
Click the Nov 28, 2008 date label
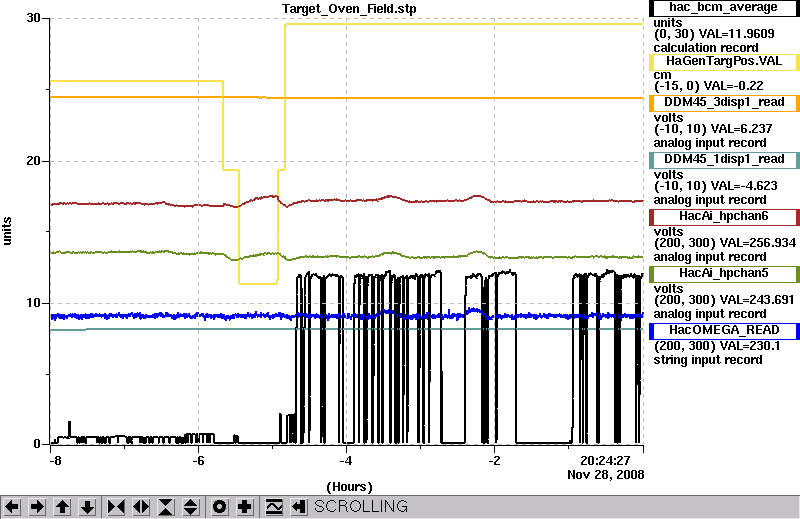[606, 475]
